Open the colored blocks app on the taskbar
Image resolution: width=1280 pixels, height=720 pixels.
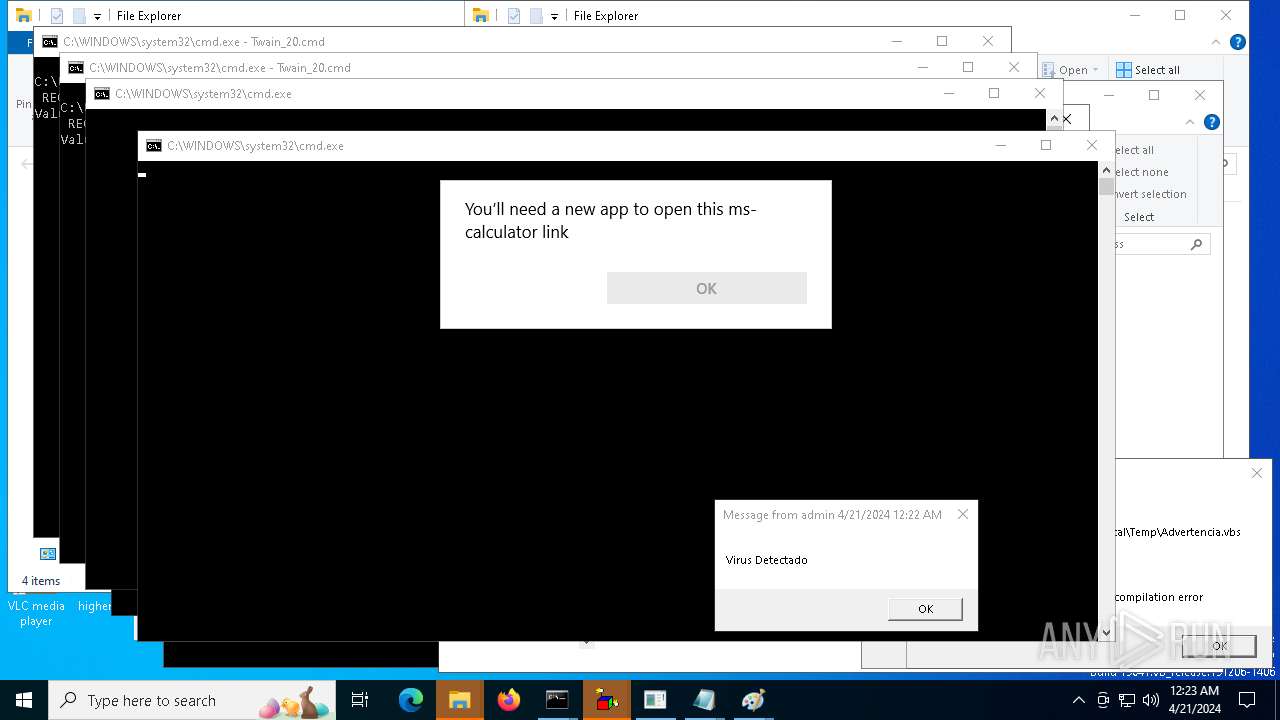pyautogui.click(x=606, y=700)
